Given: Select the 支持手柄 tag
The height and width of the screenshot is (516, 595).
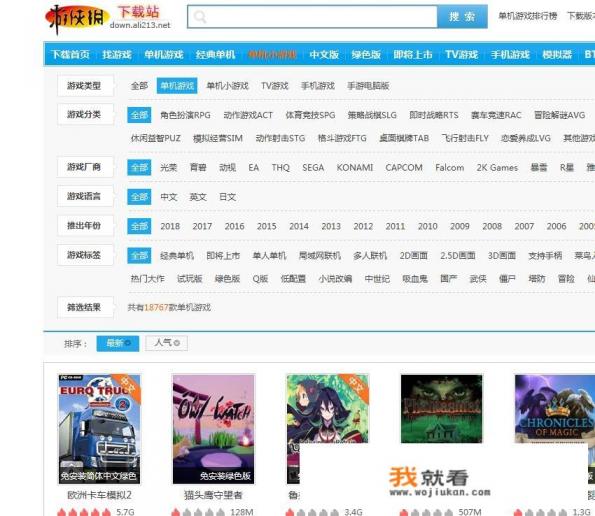Looking at the screenshot, I should pos(545,256).
